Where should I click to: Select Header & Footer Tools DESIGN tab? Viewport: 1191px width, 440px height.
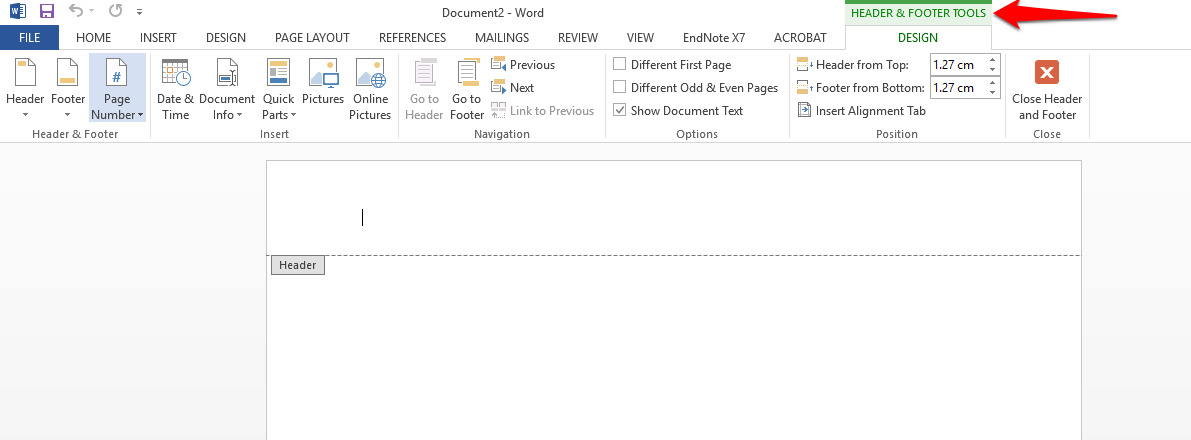pos(918,37)
